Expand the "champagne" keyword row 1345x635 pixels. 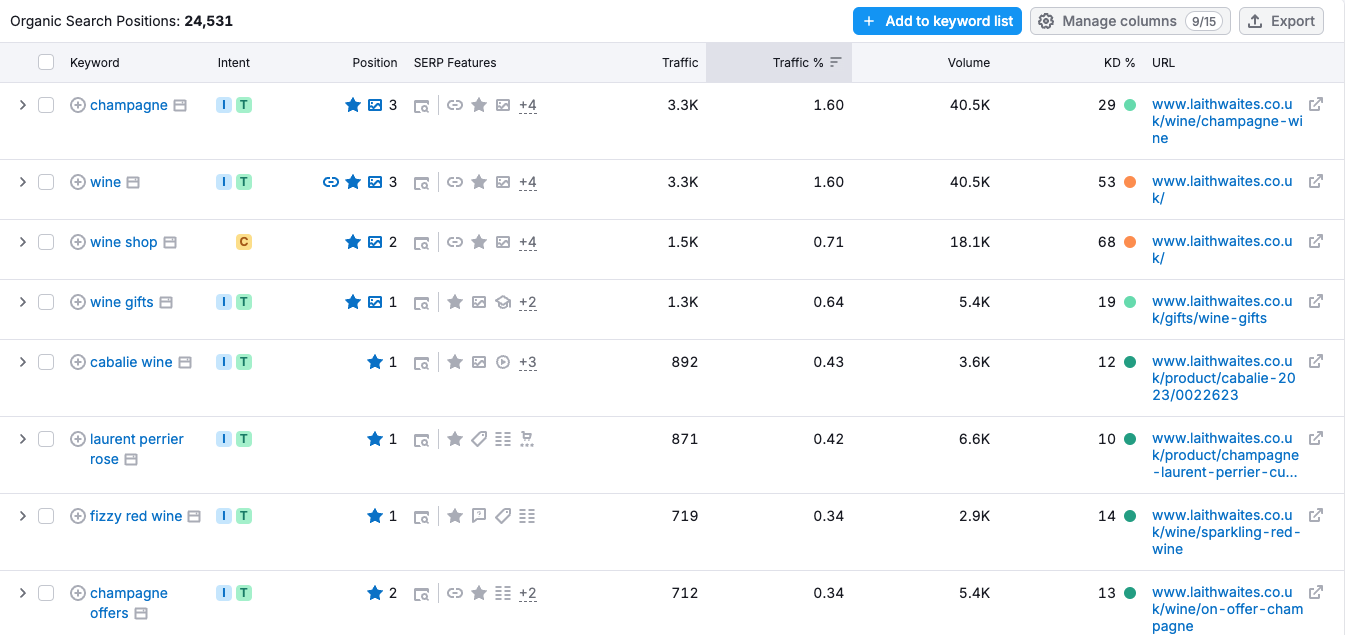click(22, 104)
